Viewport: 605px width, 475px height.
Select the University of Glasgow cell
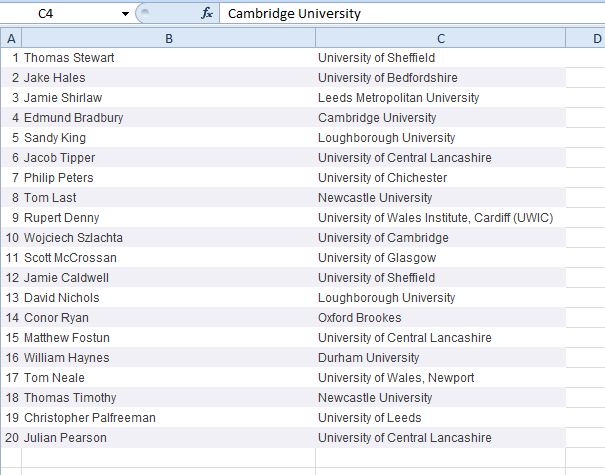click(x=441, y=258)
